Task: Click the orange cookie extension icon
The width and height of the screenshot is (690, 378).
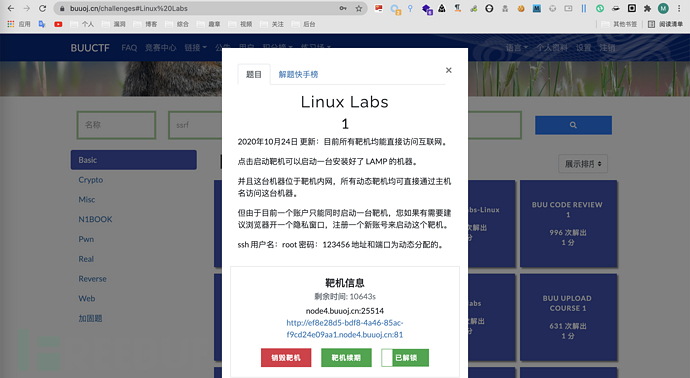Action: (x=521, y=8)
